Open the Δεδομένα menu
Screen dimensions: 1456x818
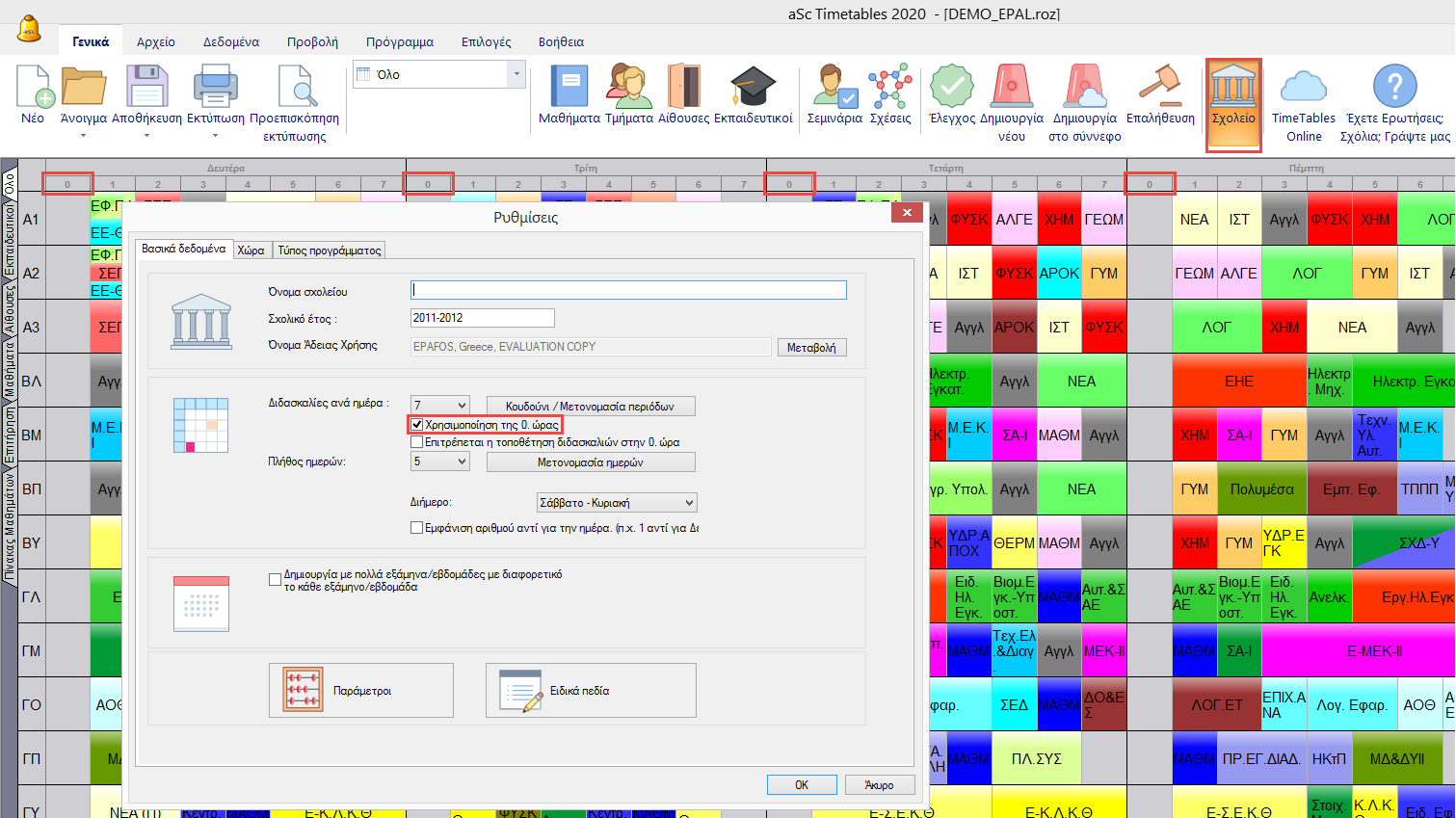pos(230,42)
